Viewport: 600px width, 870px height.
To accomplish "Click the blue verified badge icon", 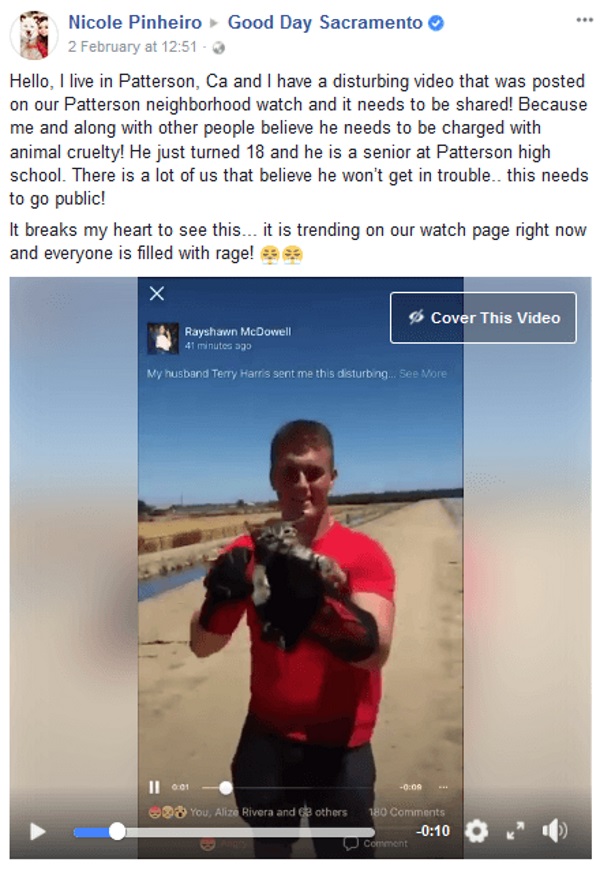I will 437,23.
